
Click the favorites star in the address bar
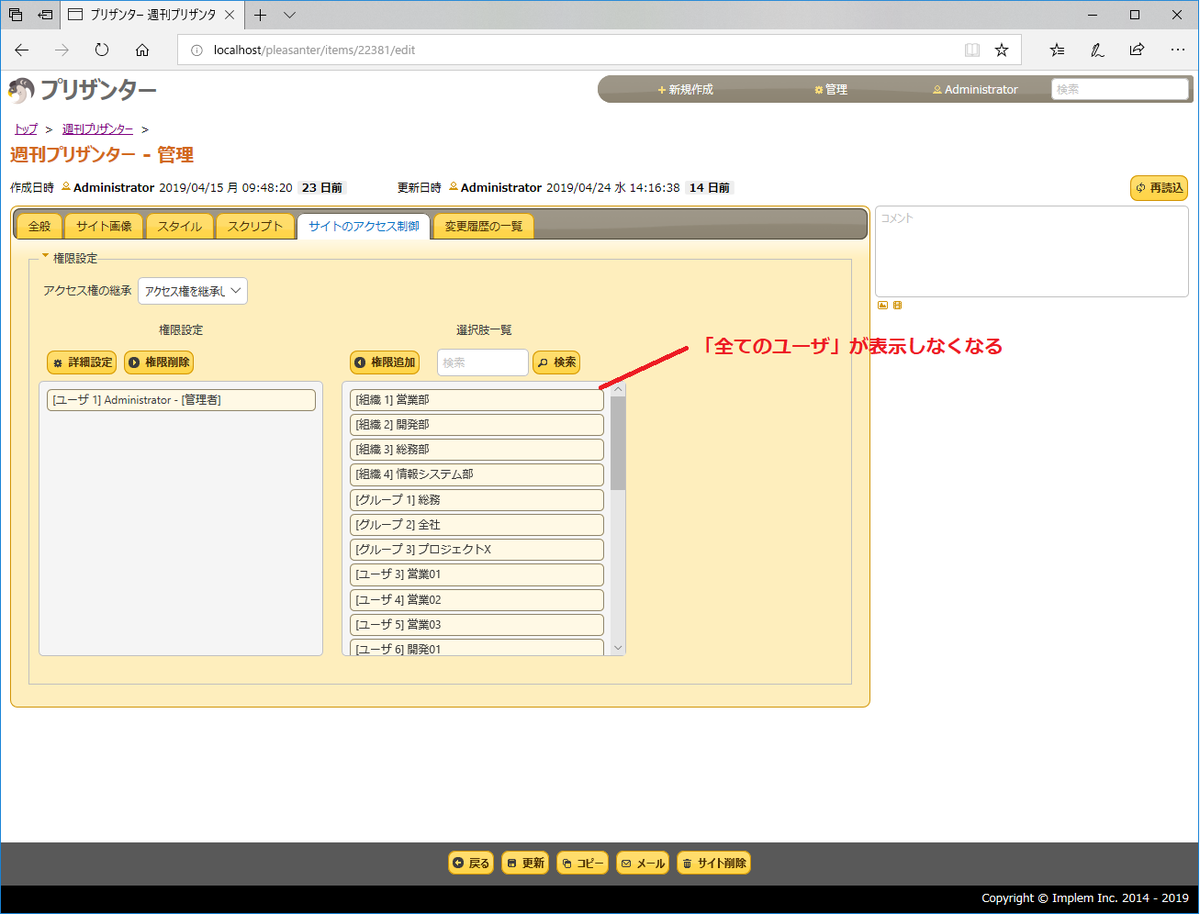pos(1001,49)
